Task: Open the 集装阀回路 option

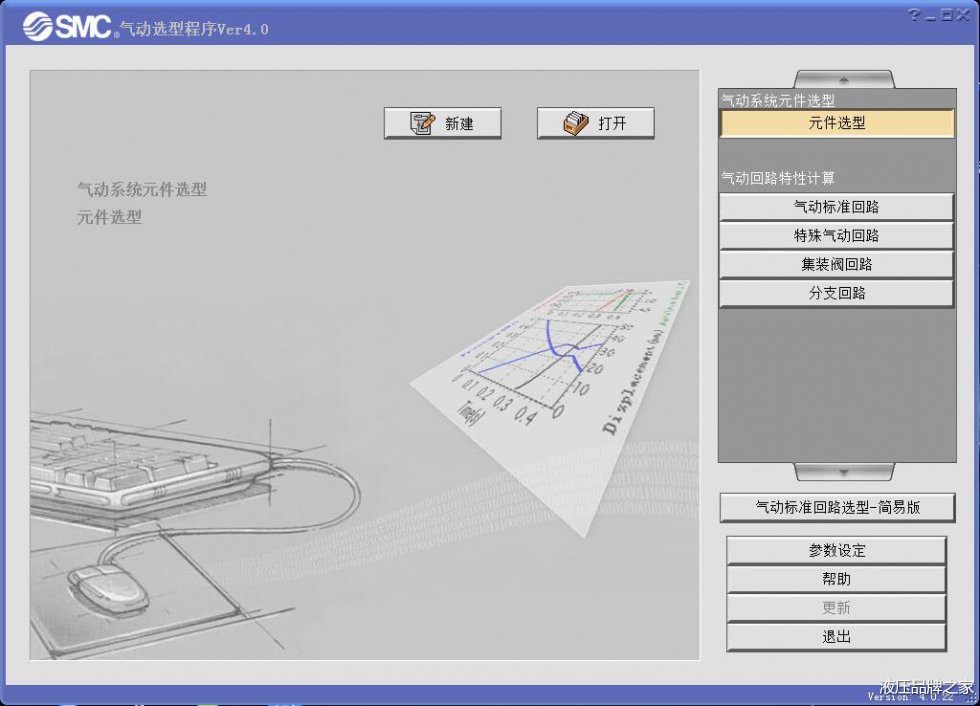Action: click(x=836, y=265)
